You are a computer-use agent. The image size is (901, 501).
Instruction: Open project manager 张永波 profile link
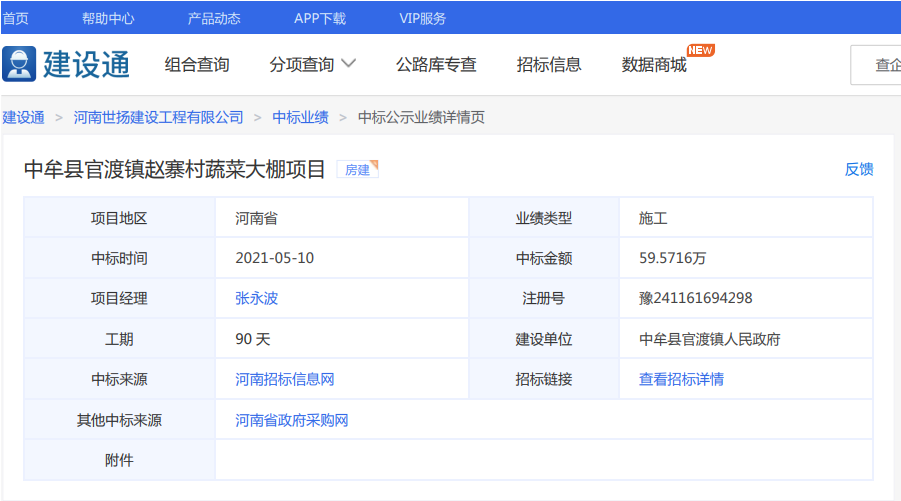coord(256,298)
